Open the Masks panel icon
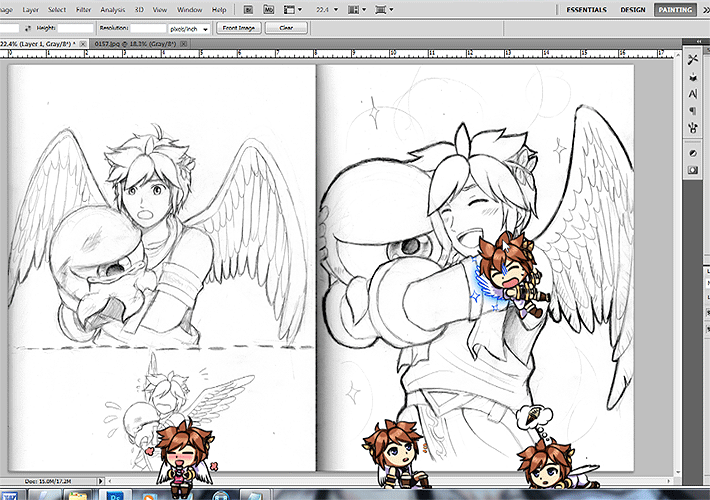The image size is (710, 500). (692, 170)
